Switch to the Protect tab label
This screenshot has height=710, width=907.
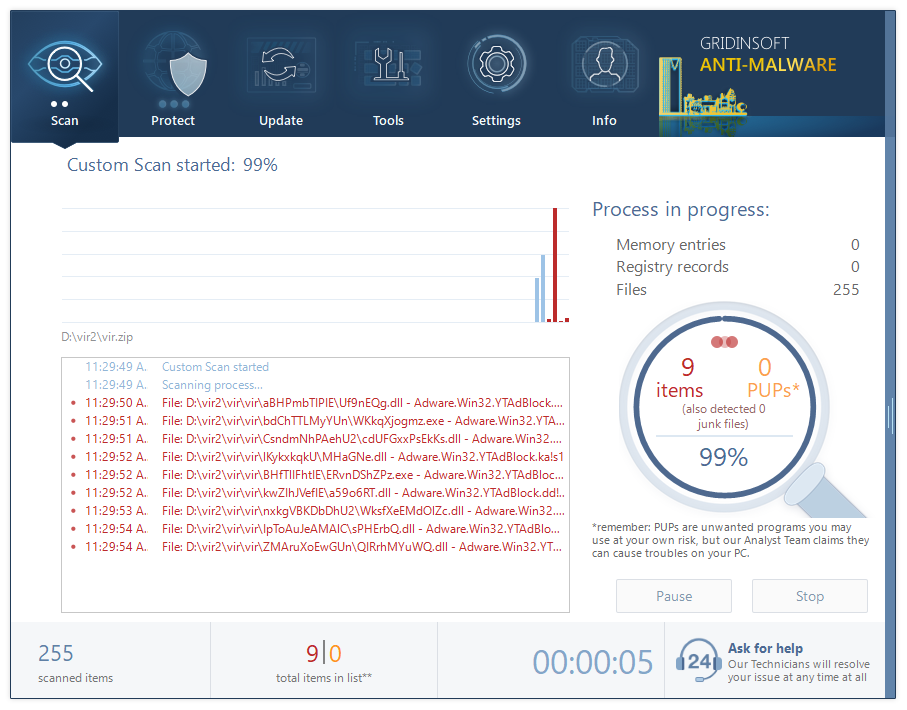click(173, 121)
